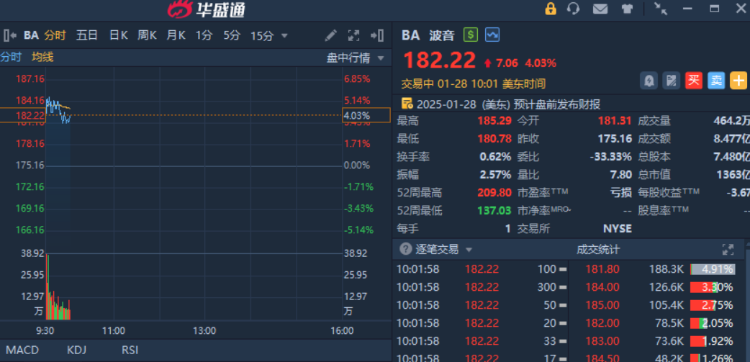Open the notes icon beside alert bell

671,81
